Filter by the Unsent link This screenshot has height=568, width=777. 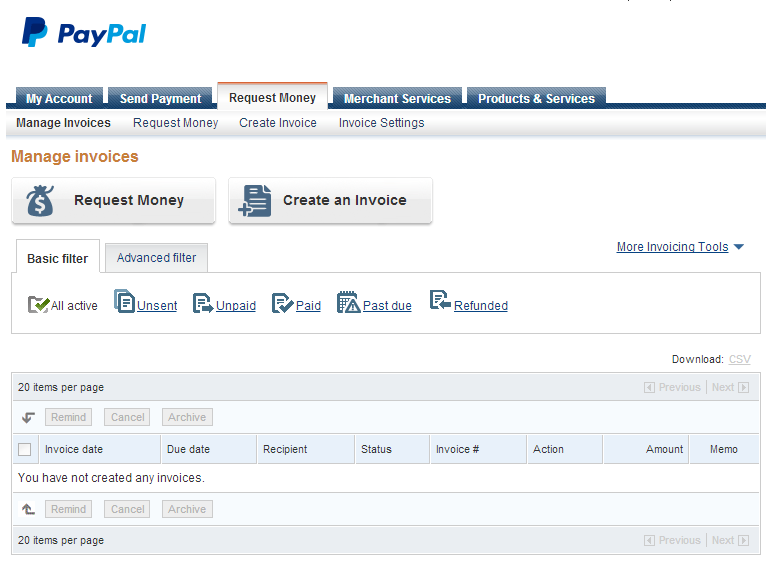point(157,306)
